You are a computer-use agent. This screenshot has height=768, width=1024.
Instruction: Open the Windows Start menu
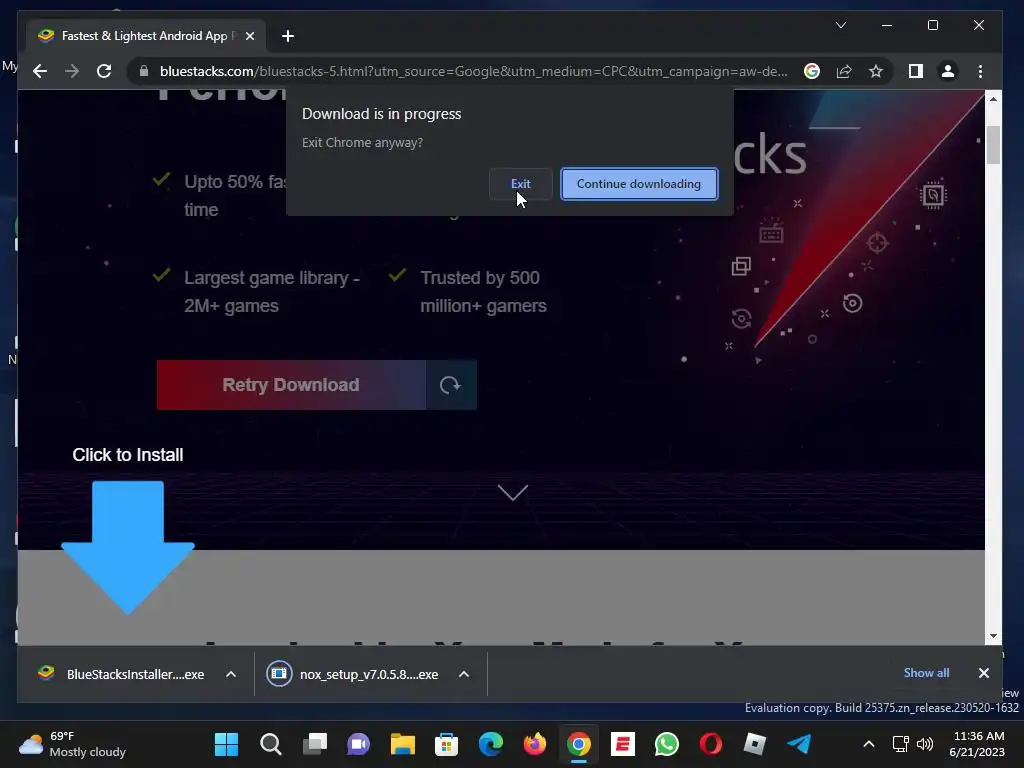click(227, 744)
